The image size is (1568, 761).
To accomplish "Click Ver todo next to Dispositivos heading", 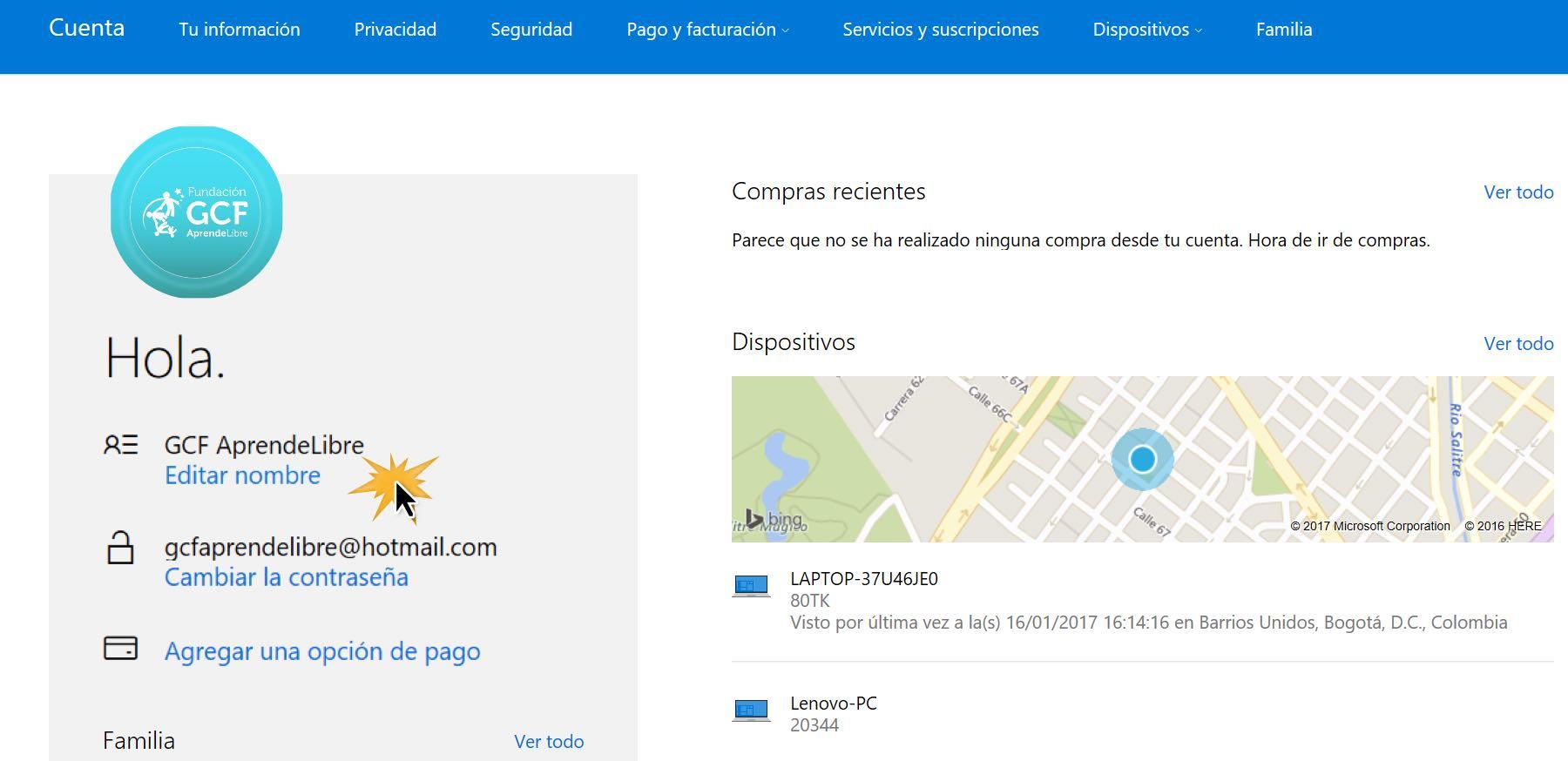I will [1518, 344].
